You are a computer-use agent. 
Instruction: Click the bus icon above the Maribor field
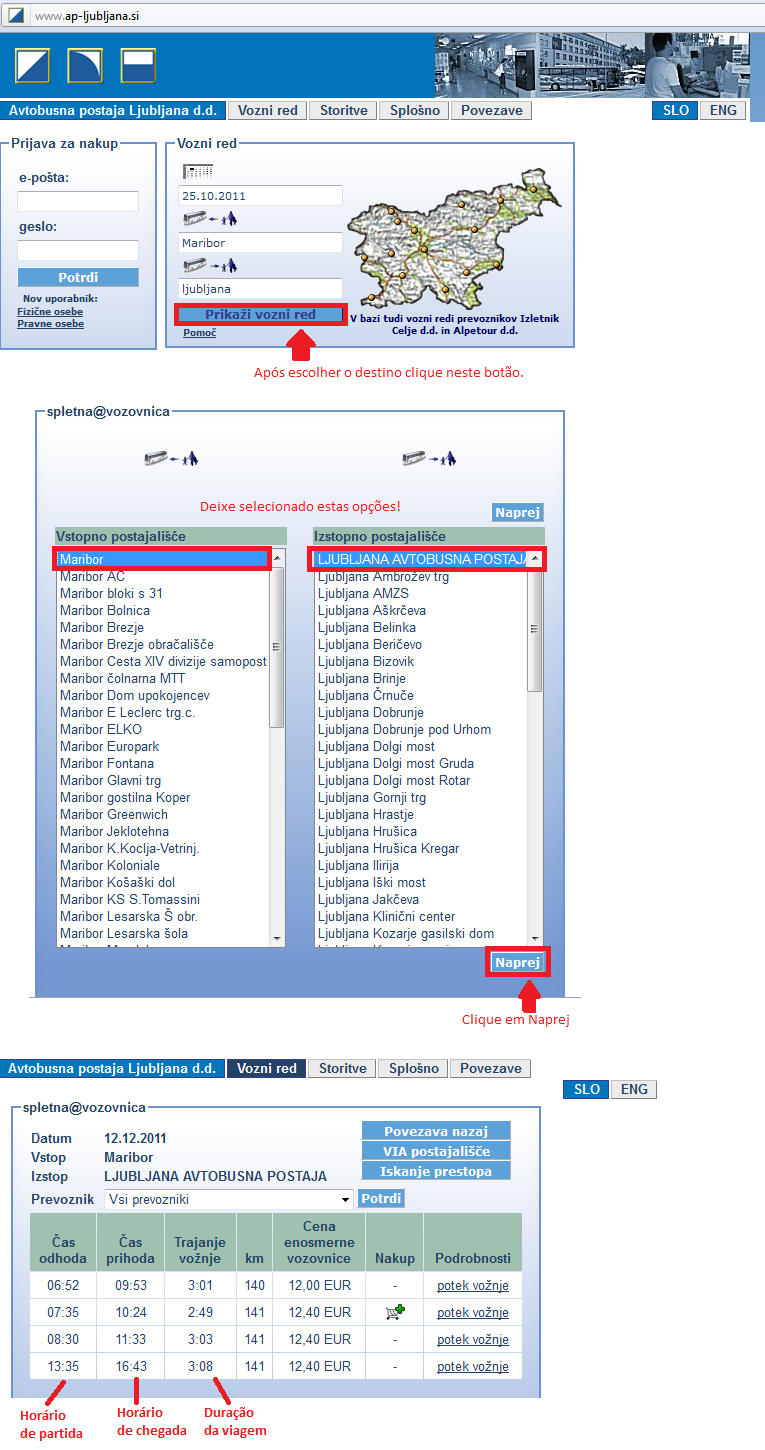pos(209,218)
